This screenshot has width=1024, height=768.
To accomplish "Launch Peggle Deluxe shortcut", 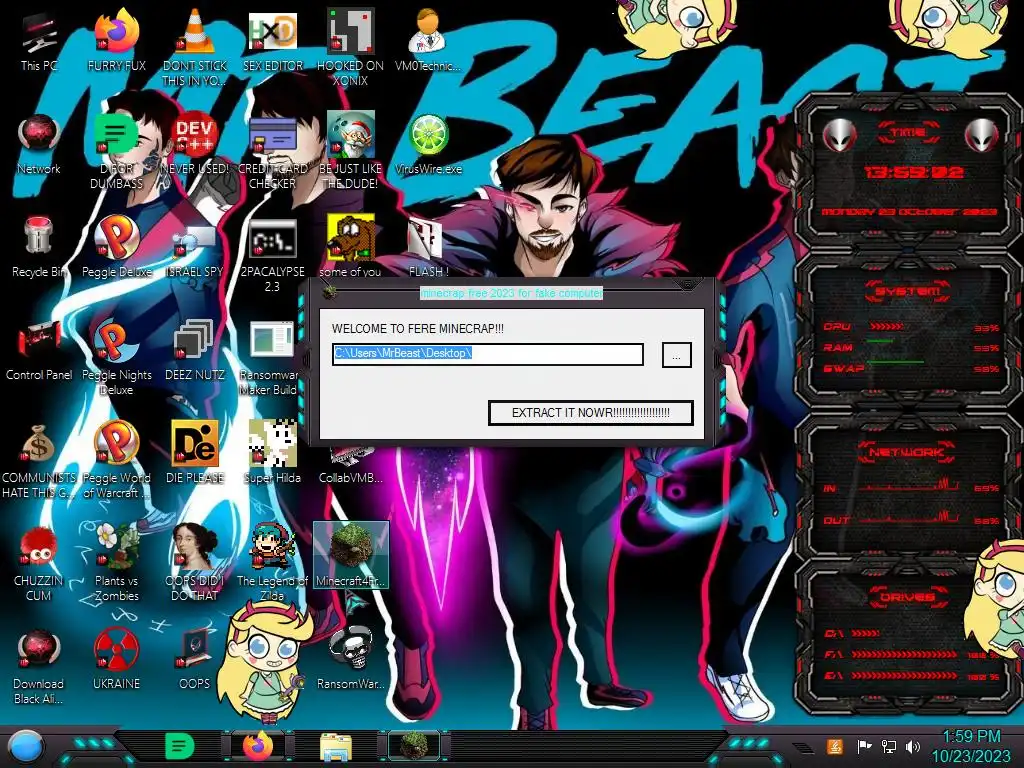I will coord(116,247).
